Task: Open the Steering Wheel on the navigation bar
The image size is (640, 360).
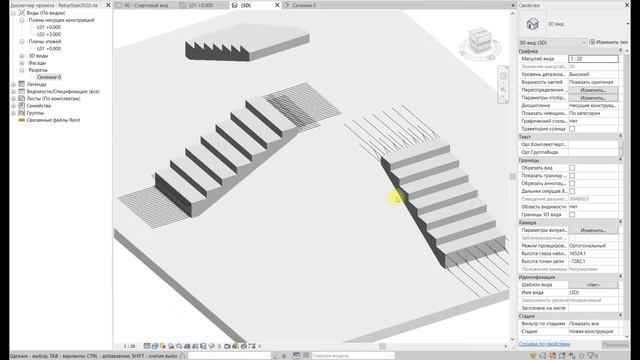Action: coord(504,76)
